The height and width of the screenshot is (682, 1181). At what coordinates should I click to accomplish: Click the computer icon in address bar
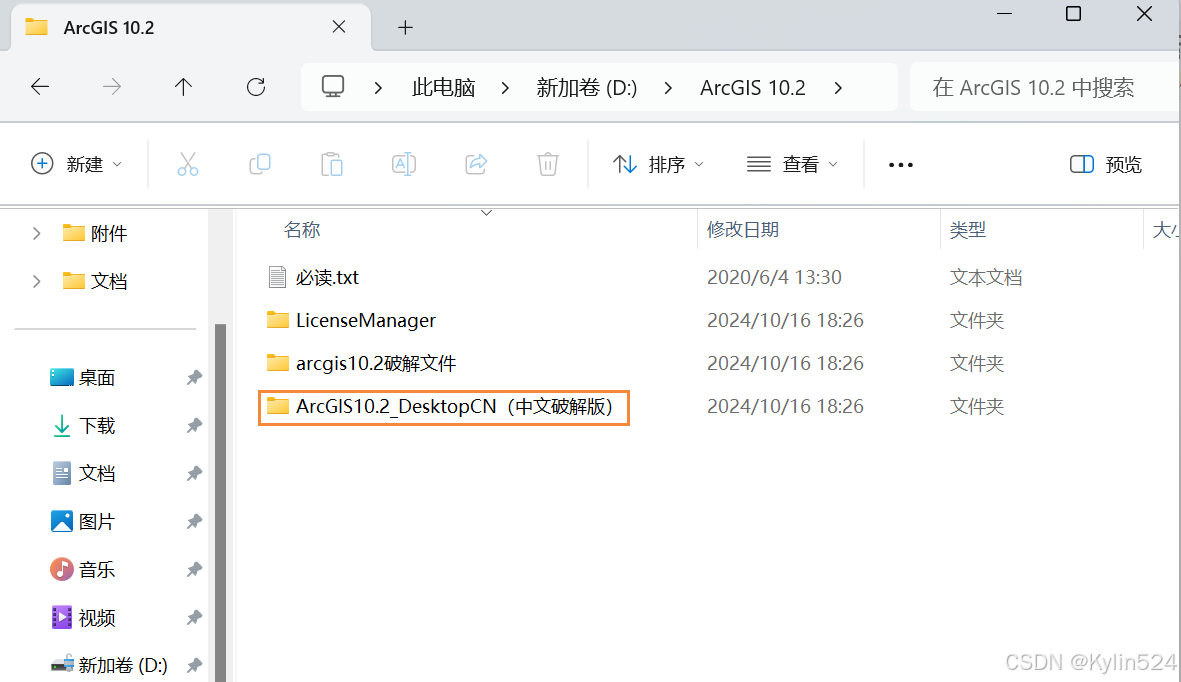pyautogui.click(x=333, y=87)
